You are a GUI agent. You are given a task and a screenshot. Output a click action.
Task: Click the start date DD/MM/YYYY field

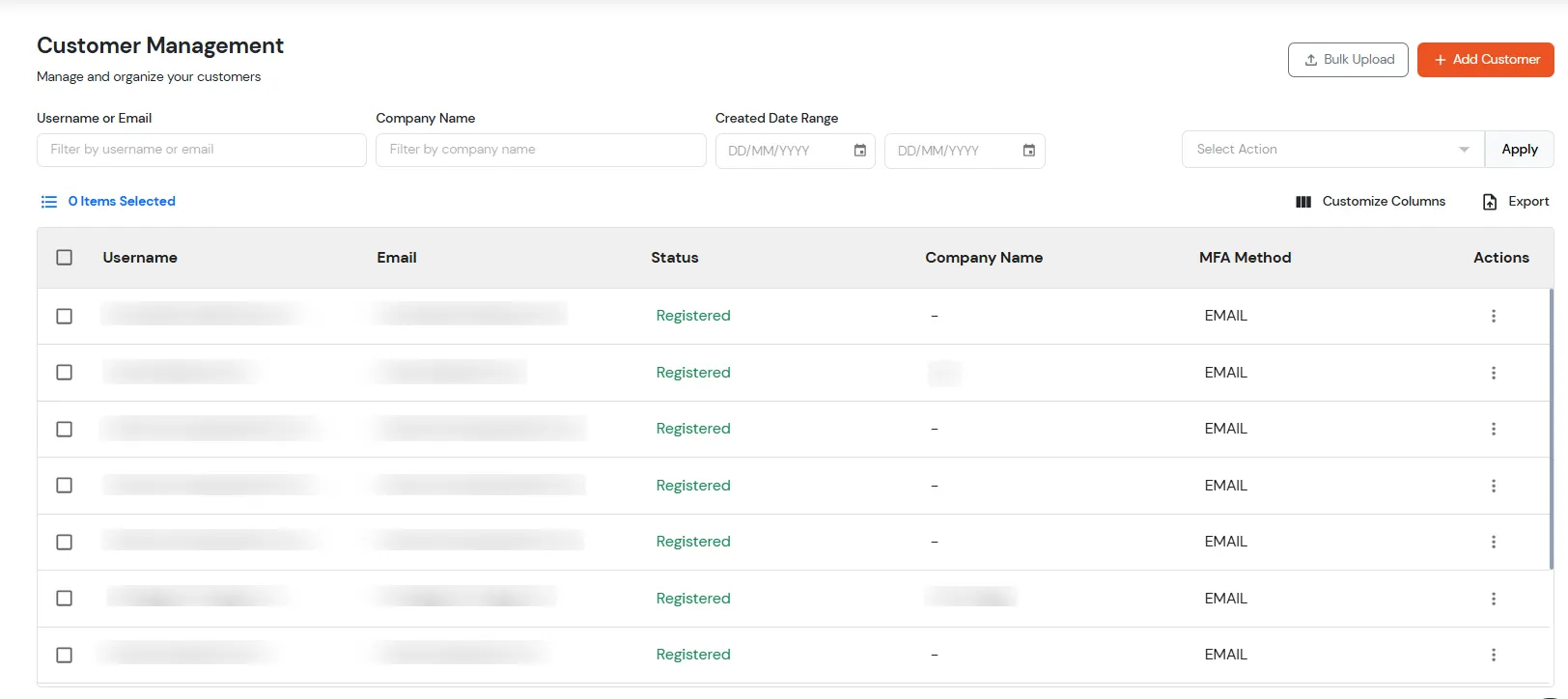(796, 151)
